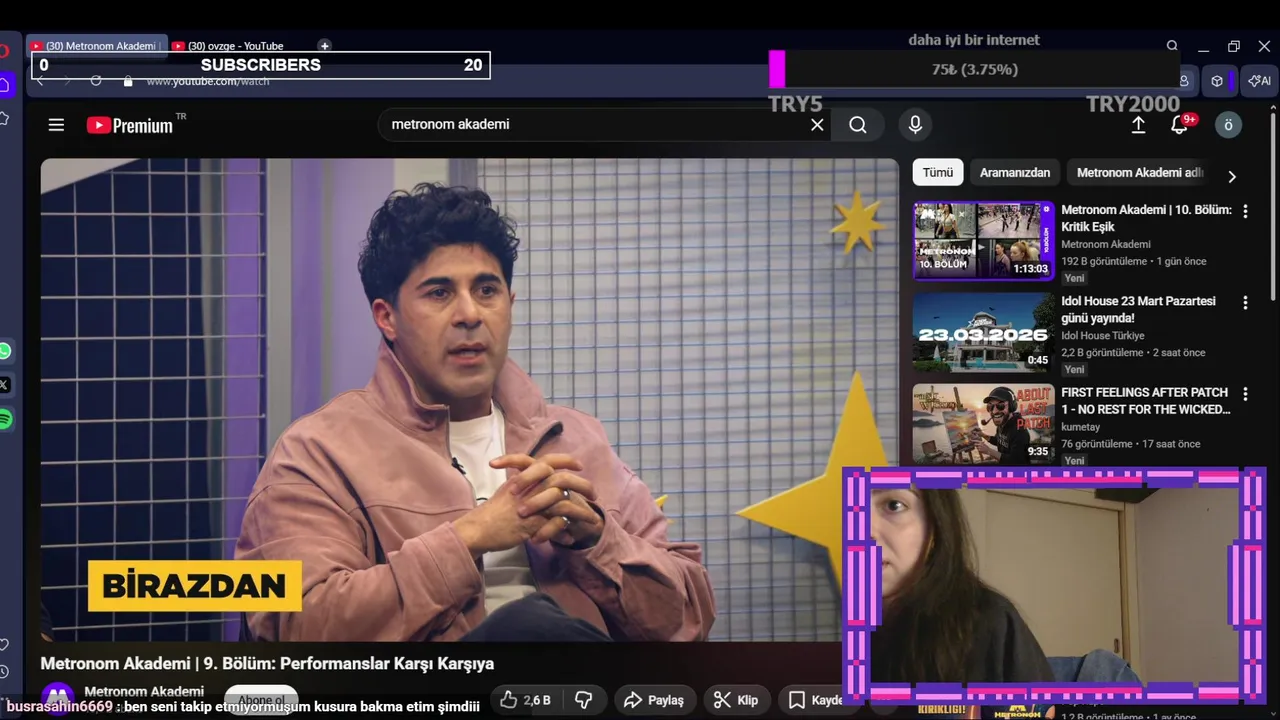This screenshot has height=720, width=1280.
Task: Like the video with thumbs up
Action: point(525,700)
